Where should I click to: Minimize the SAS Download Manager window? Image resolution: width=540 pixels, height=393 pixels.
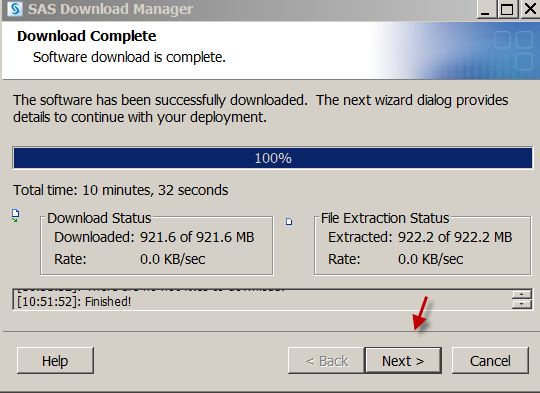pyautogui.click(x=485, y=9)
